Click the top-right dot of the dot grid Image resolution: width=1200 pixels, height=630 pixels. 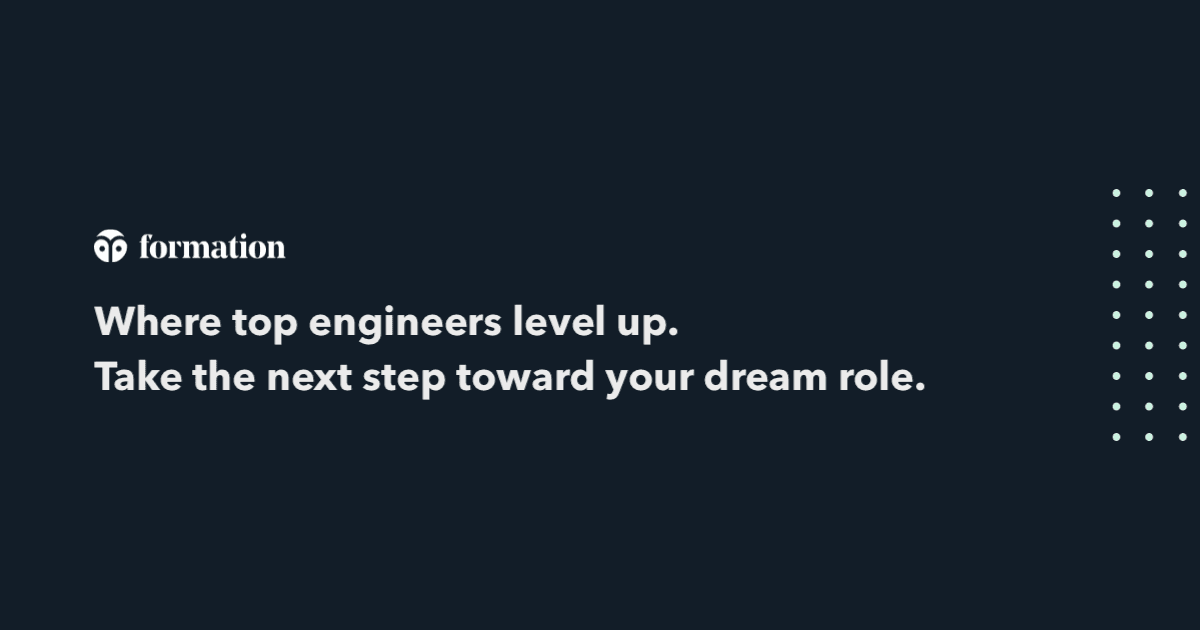click(x=1182, y=193)
